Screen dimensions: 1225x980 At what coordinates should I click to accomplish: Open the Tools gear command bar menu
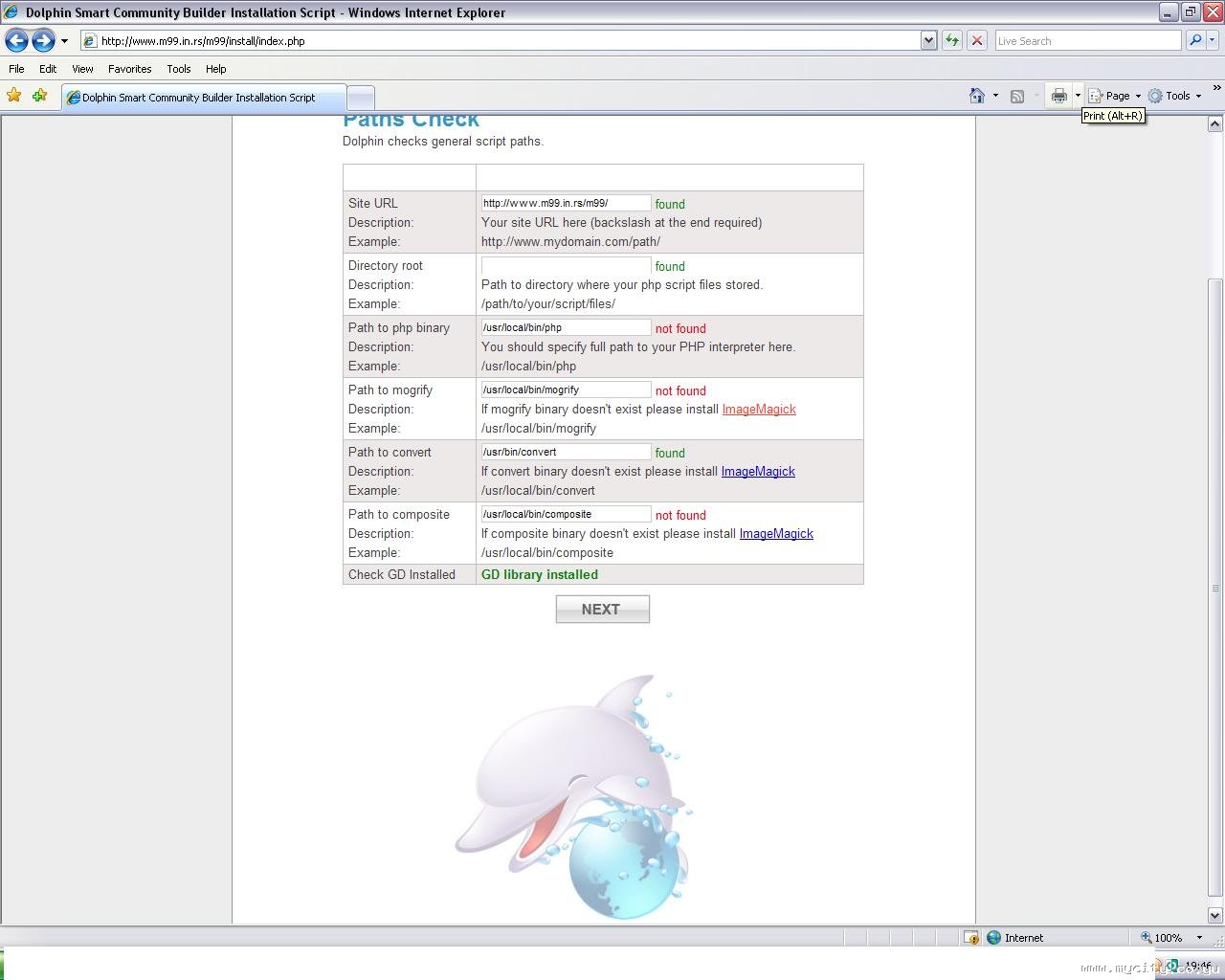pyautogui.click(x=1175, y=96)
